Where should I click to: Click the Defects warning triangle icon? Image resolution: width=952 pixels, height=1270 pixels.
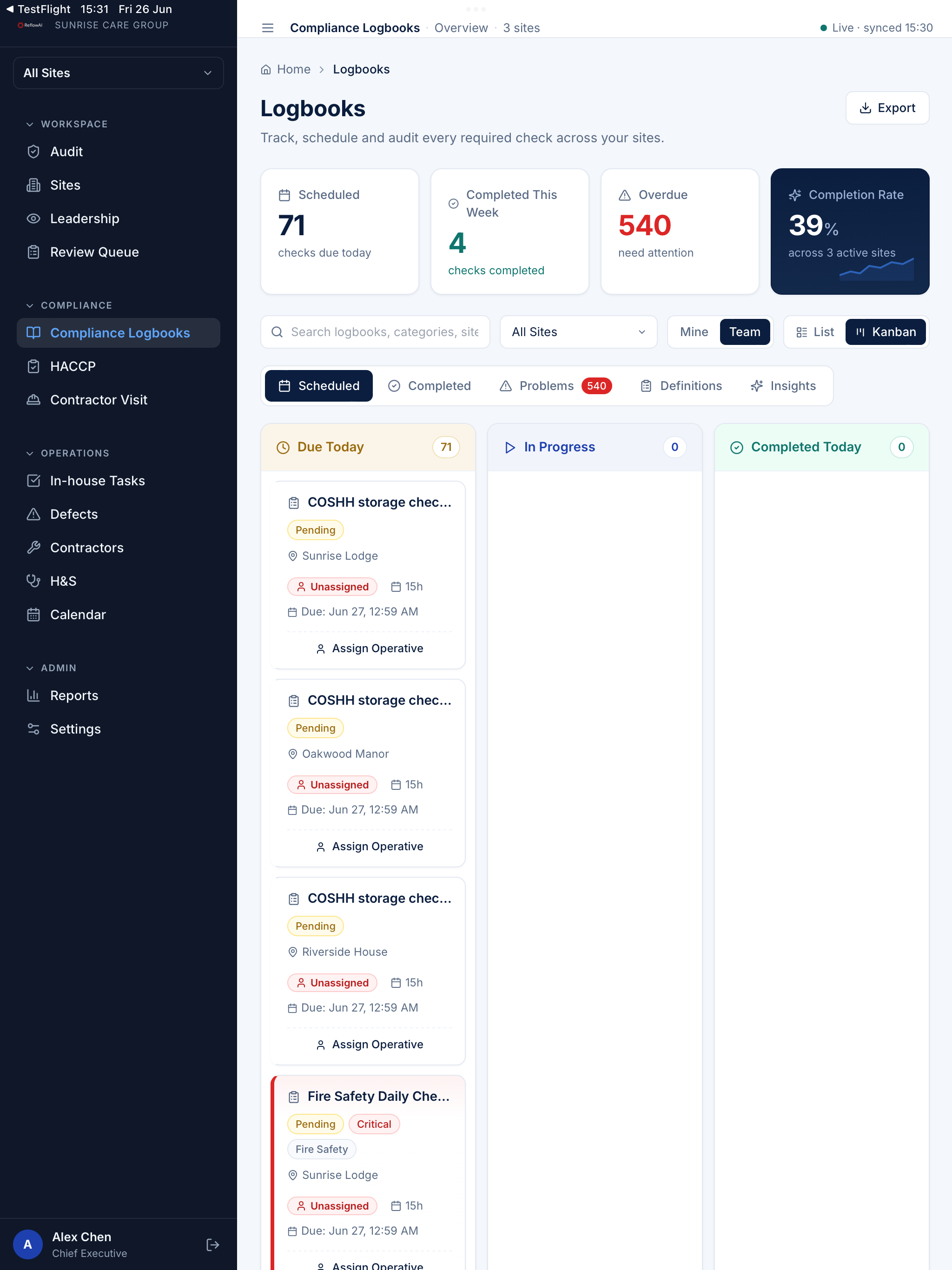coord(33,514)
